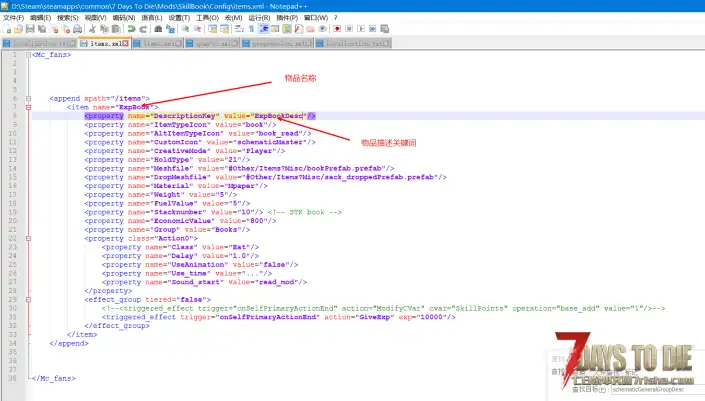
Task: Run macro multiple times icon
Action: 372,29
